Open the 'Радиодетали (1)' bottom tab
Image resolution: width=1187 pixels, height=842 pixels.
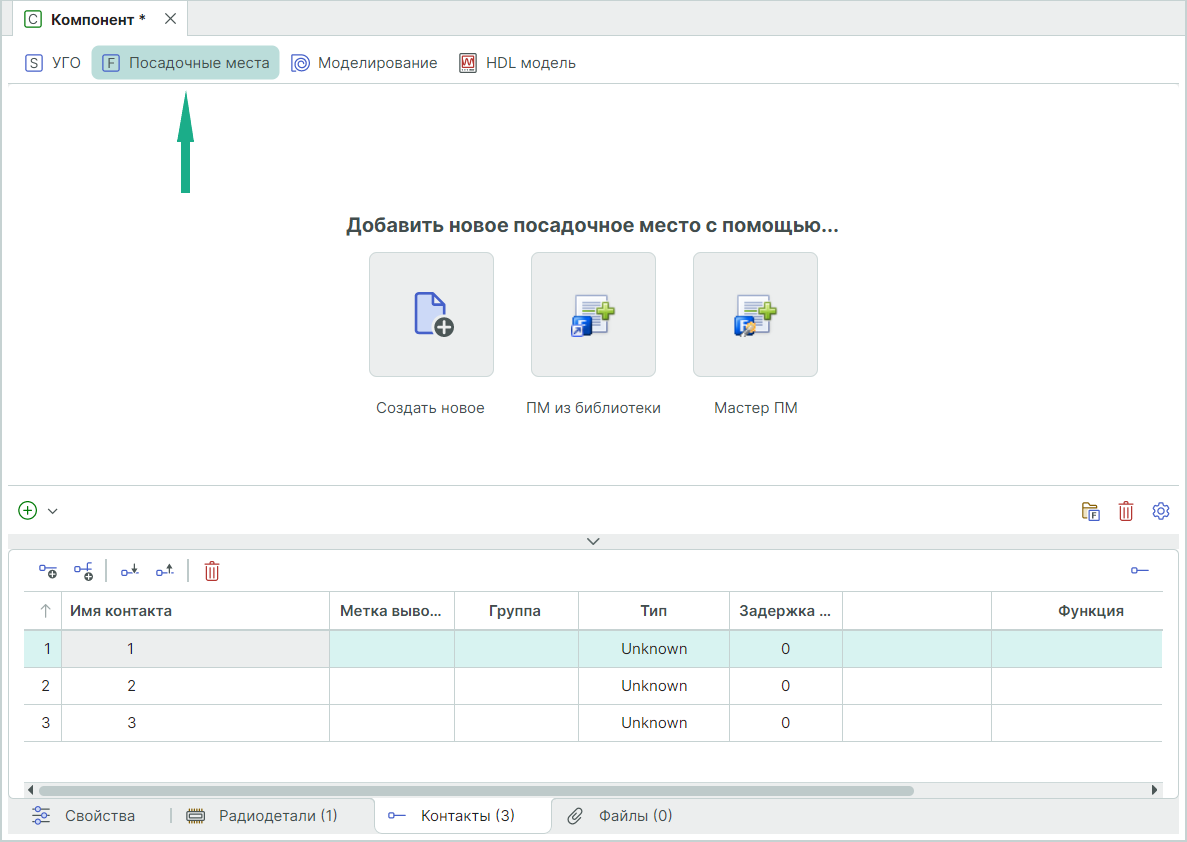[263, 816]
